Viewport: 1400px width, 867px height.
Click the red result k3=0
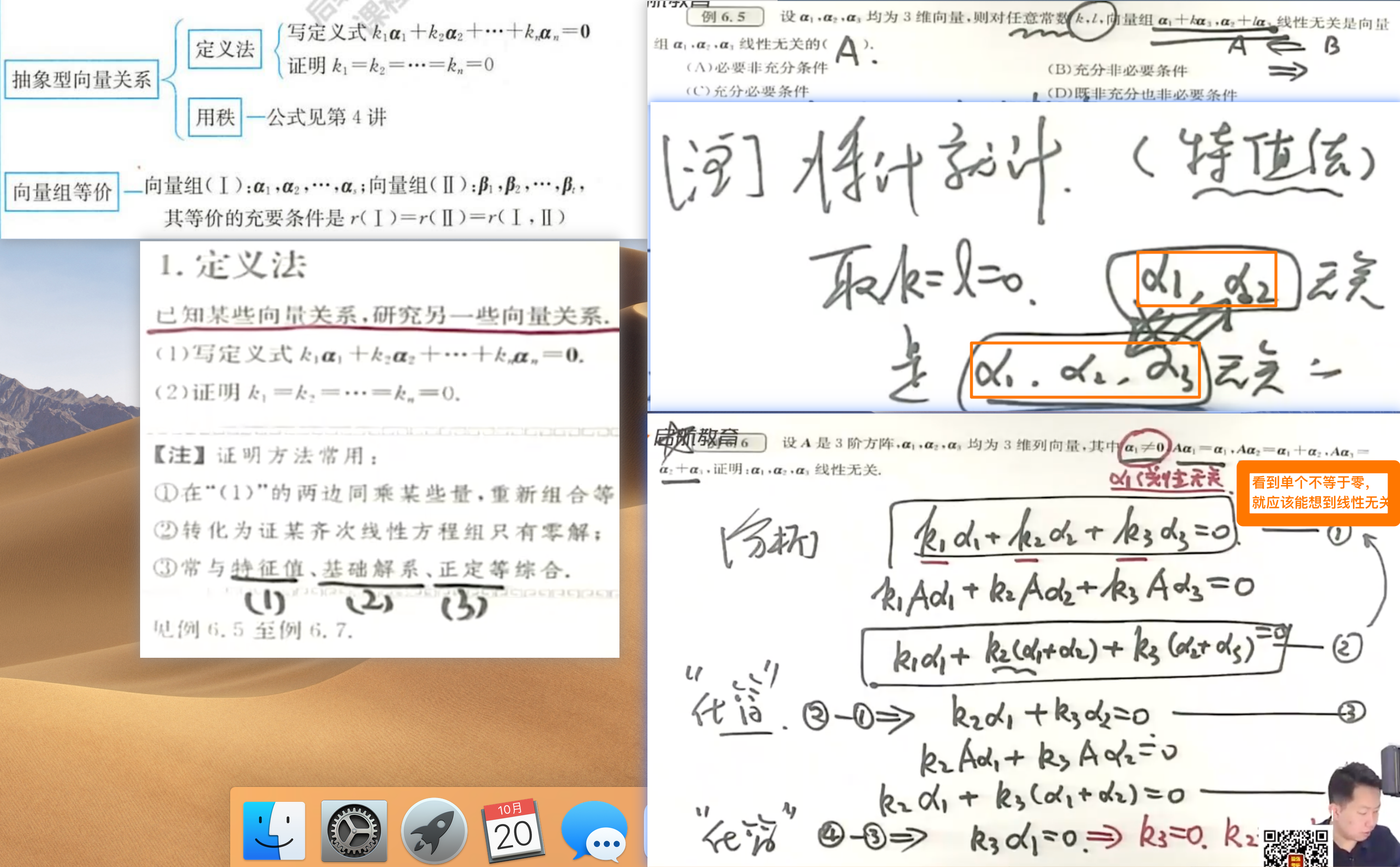pyautogui.click(x=1172, y=832)
